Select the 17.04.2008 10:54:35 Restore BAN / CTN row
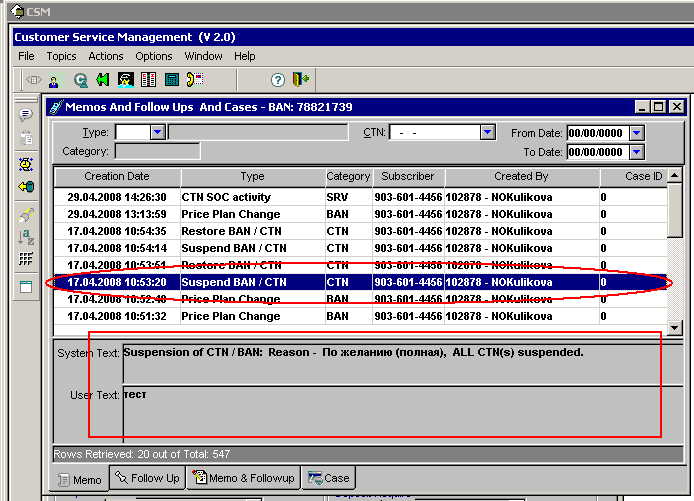 pyautogui.click(x=361, y=231)
